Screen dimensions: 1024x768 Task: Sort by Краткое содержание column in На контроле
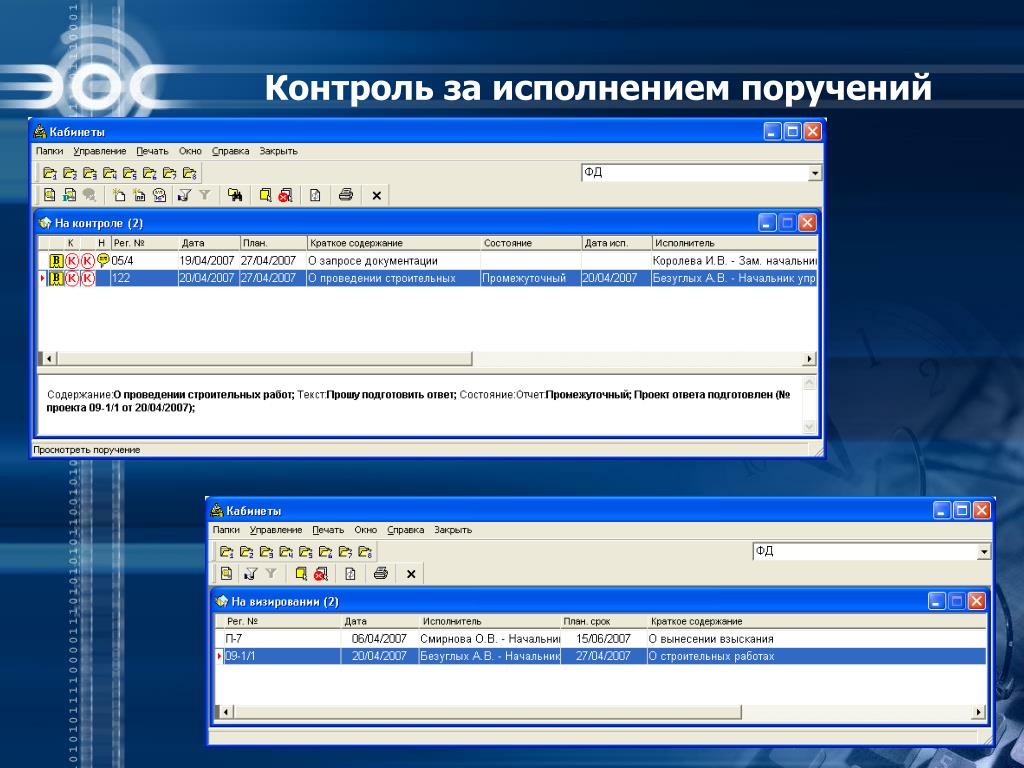pyautogui.click(x=394, y=243)
